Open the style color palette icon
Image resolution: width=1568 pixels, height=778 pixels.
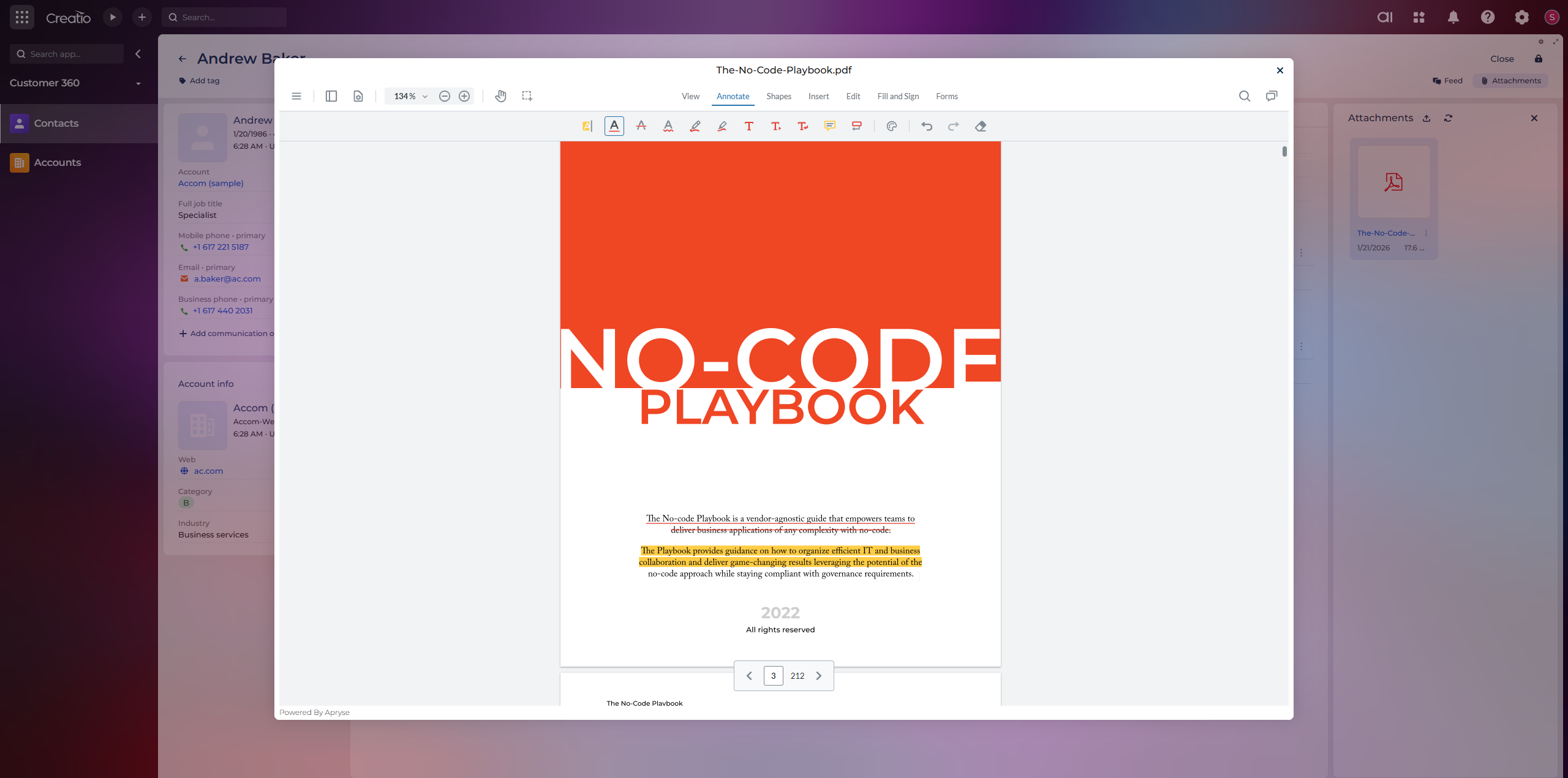[x=892, y=126]
